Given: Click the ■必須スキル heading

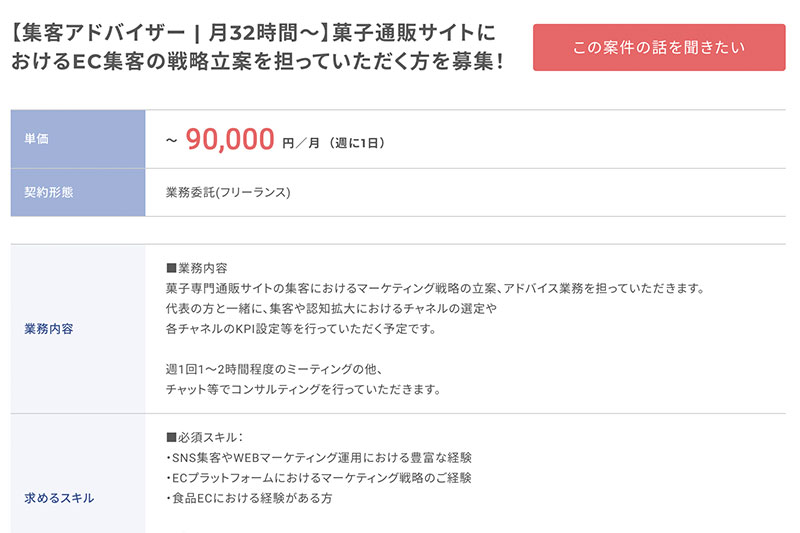Looking at the screenshot, I should coord(205,437).
